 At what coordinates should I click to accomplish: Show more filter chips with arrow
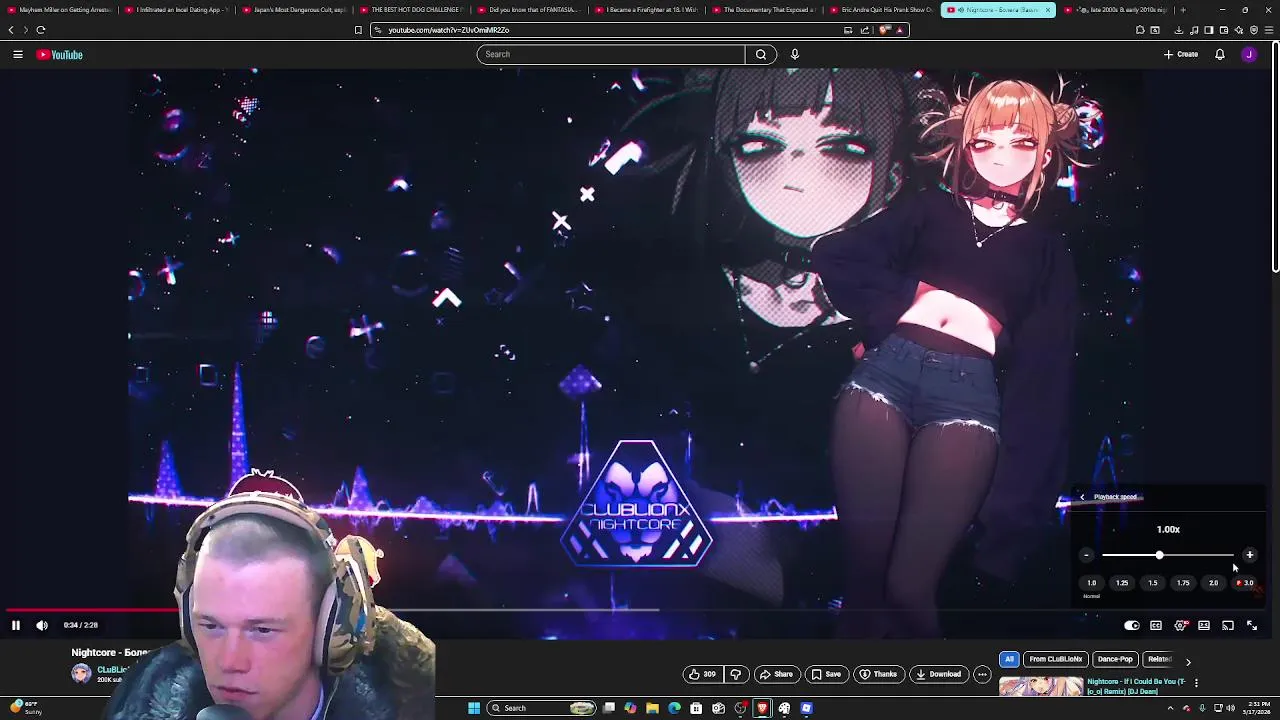point(1188,661)
